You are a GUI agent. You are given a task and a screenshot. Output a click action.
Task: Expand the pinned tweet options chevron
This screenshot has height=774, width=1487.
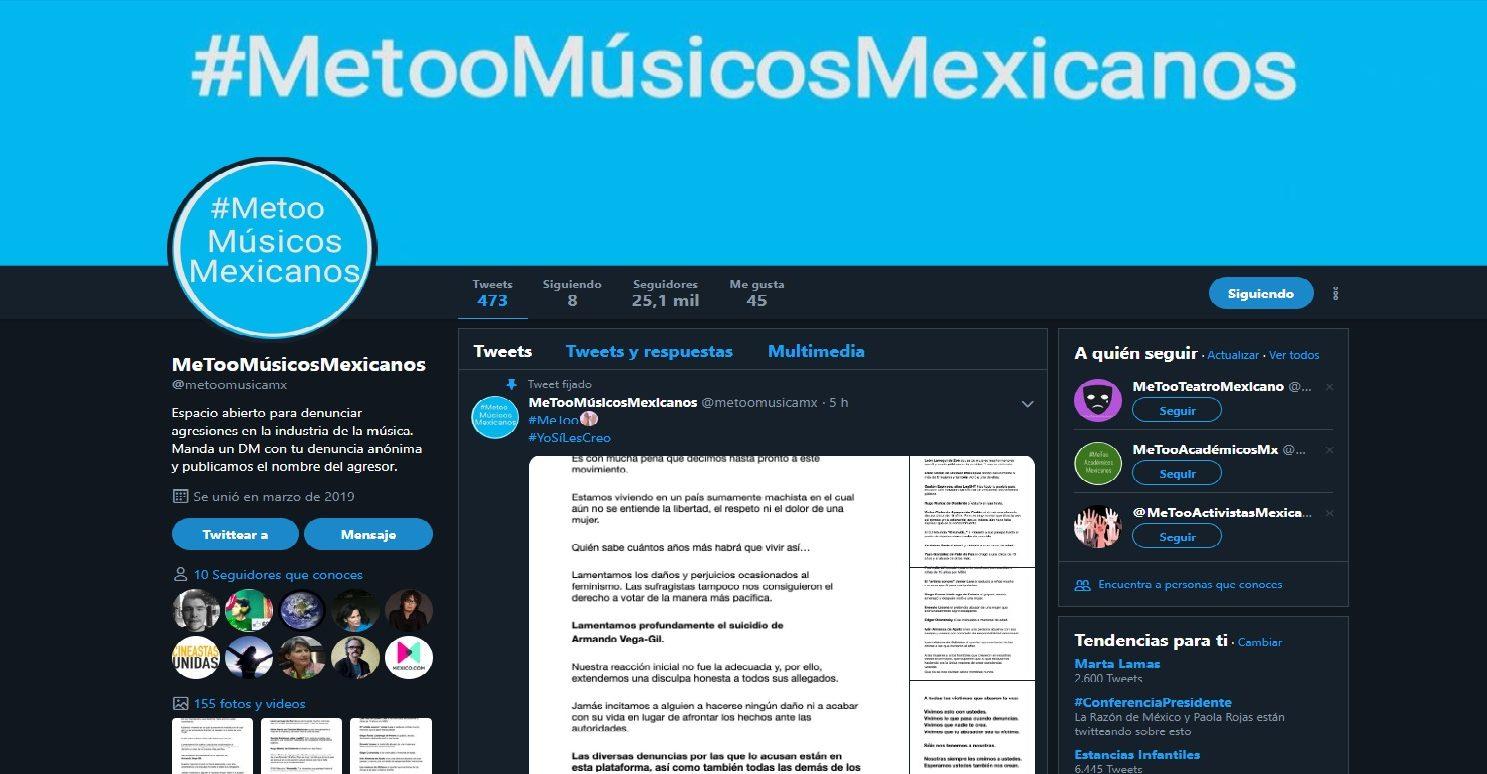[1026, 404]
